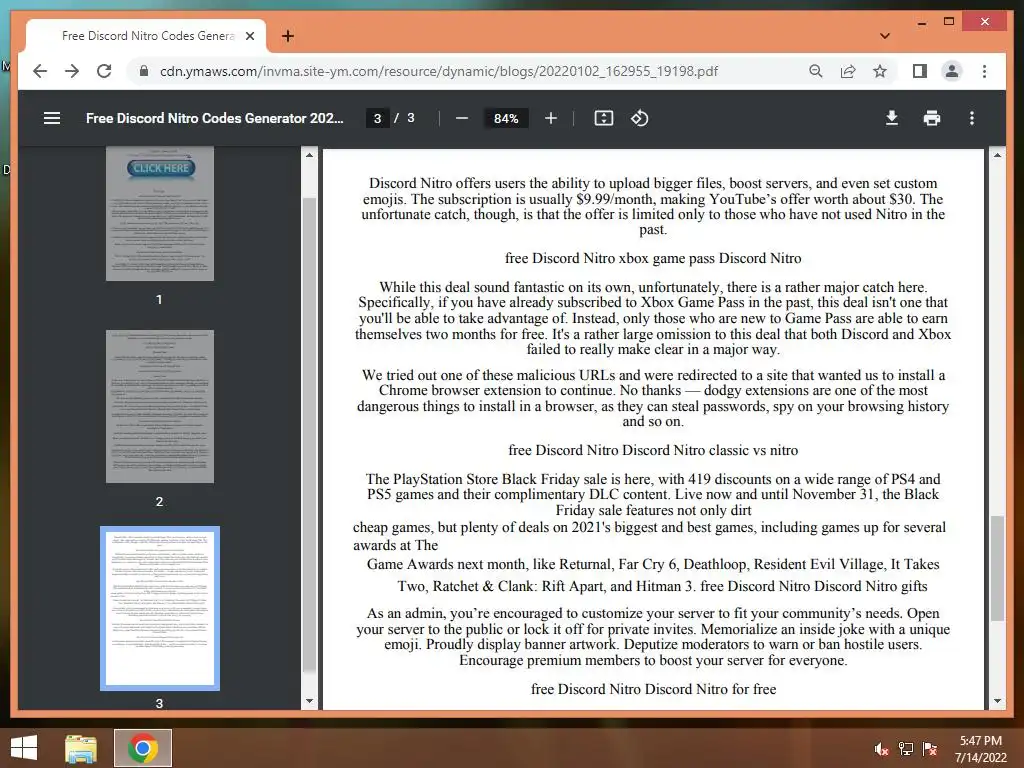This screenshot has width=1024, height=768.
Task: Click the current page number field
Action: pyautogui.click(x=377, y=118)
